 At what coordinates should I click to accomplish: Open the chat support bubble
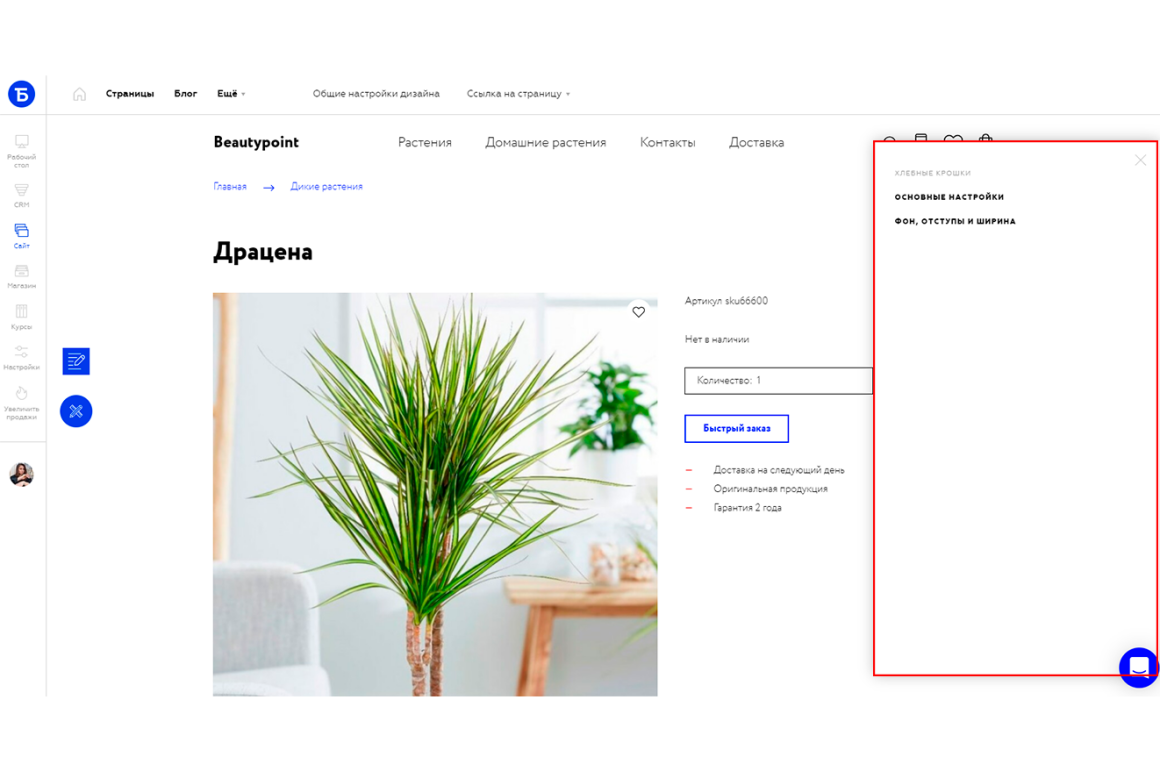pyautogui.click(x=1139, y=667)
